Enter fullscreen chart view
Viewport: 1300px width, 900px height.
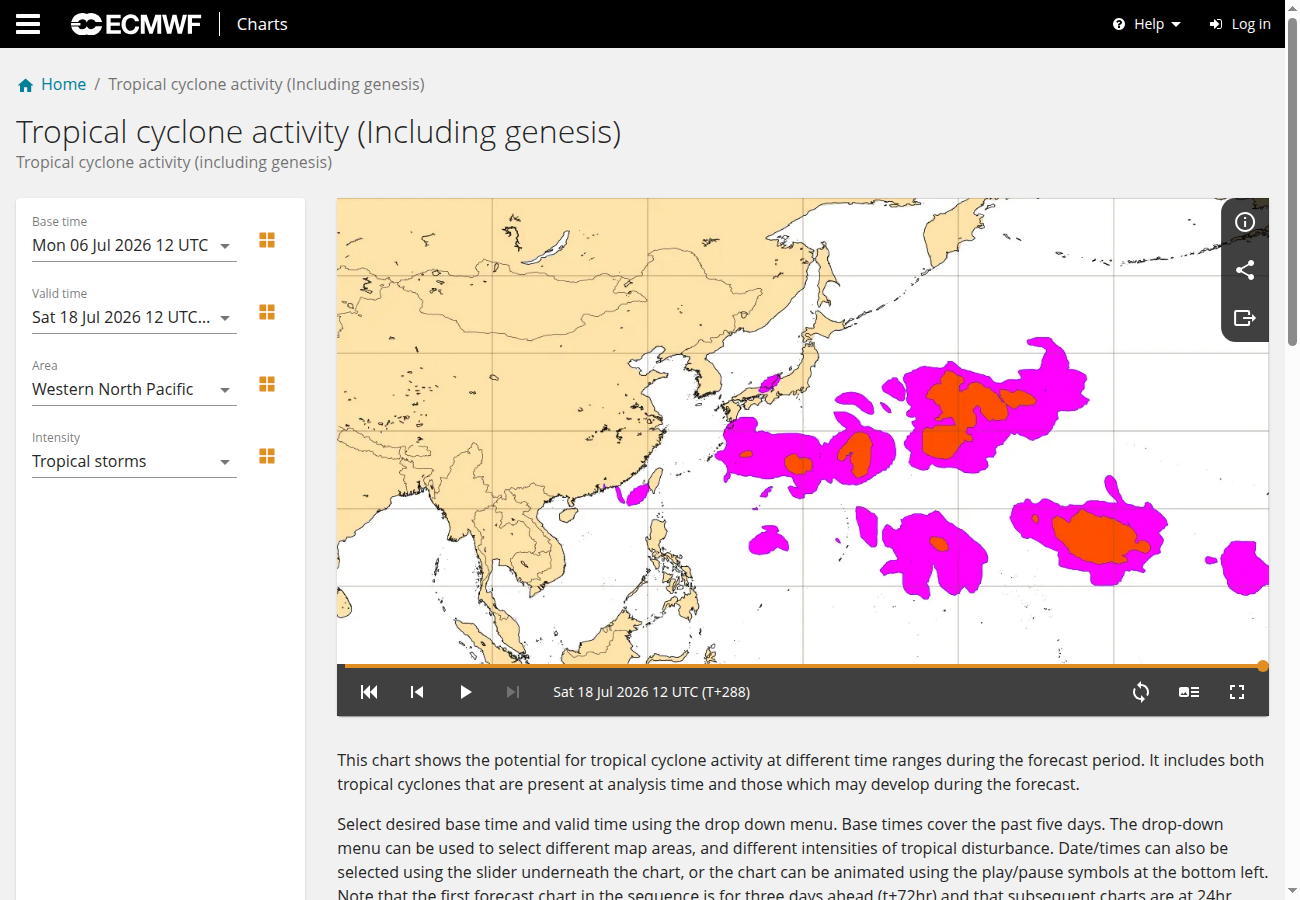pyautogui.click(x=1237, y=692)
